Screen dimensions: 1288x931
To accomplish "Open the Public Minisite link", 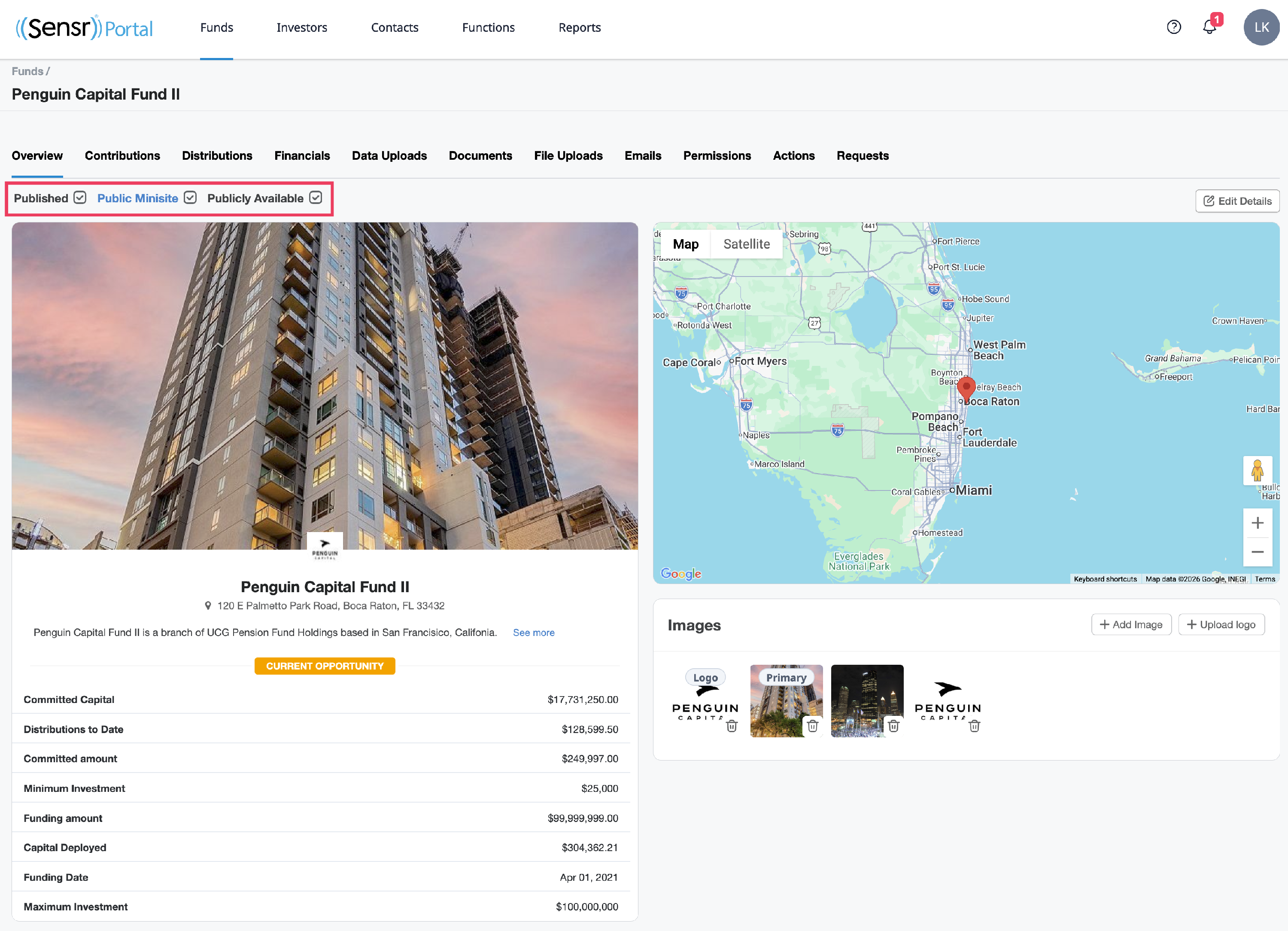I will [137, 198].
